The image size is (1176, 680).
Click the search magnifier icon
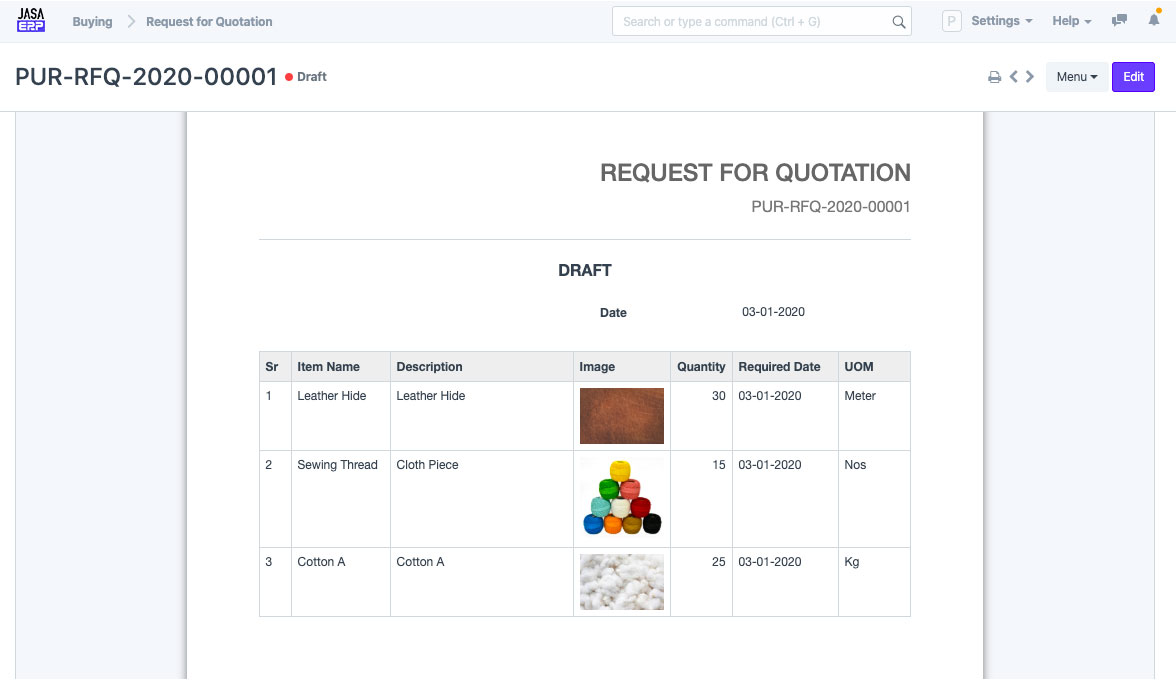coord(898,22)
